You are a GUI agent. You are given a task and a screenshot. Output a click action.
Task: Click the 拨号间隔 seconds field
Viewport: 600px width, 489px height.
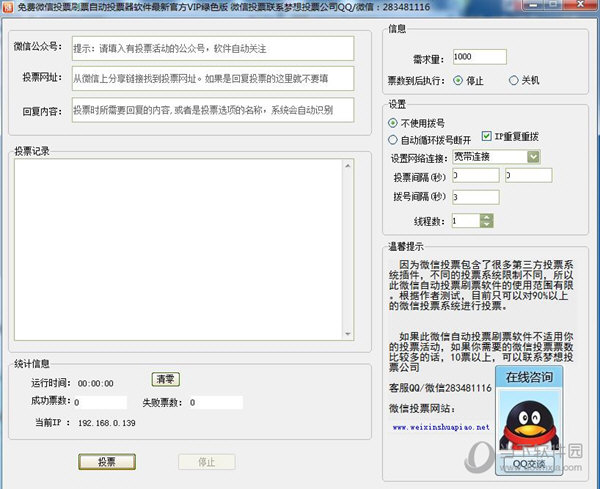[476, 197]
